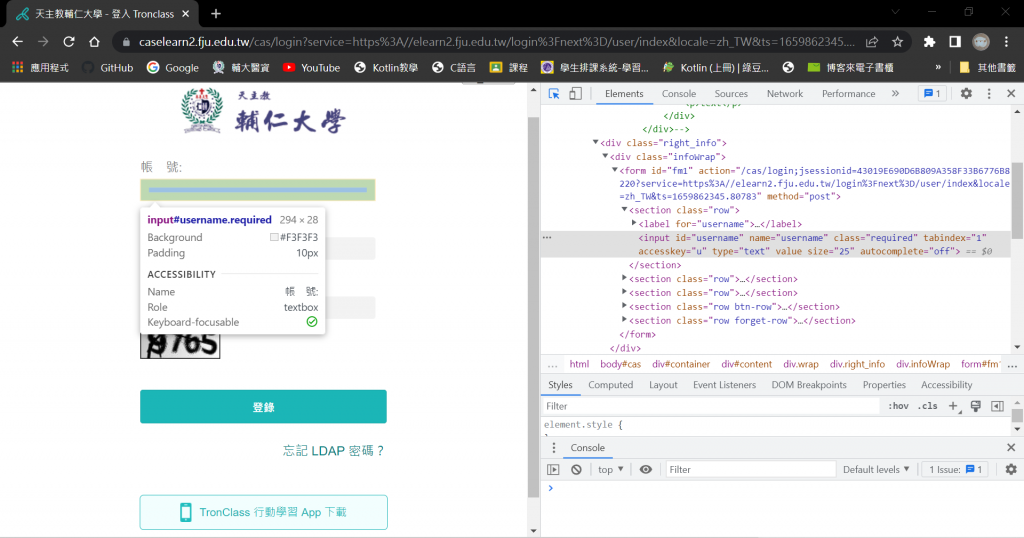
Task: Open the Network tab
Action: pyautogui.click(x=784, y=94)
